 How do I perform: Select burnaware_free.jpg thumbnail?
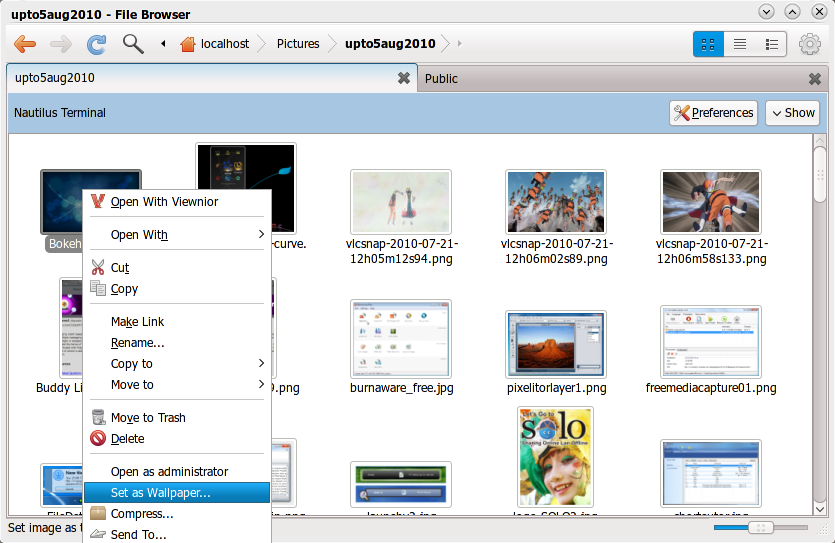pyautogui.click(x=401, y=339)
